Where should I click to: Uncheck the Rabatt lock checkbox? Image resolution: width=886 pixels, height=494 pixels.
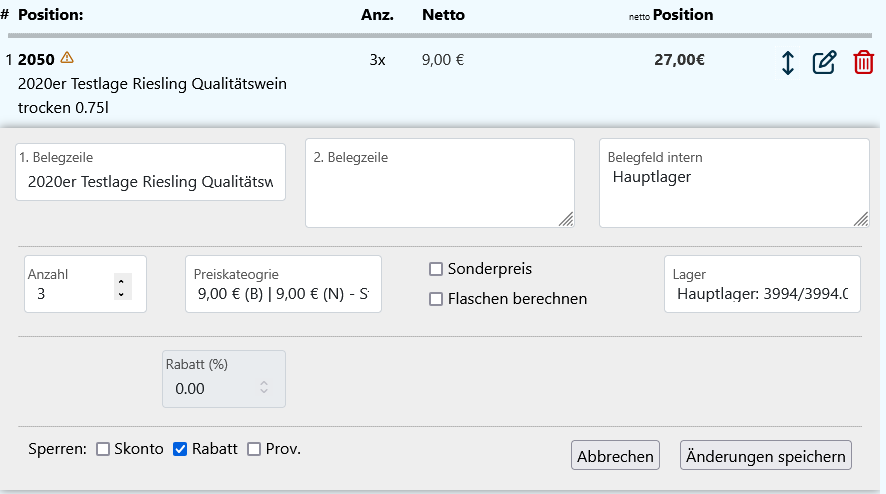[181, 450]
